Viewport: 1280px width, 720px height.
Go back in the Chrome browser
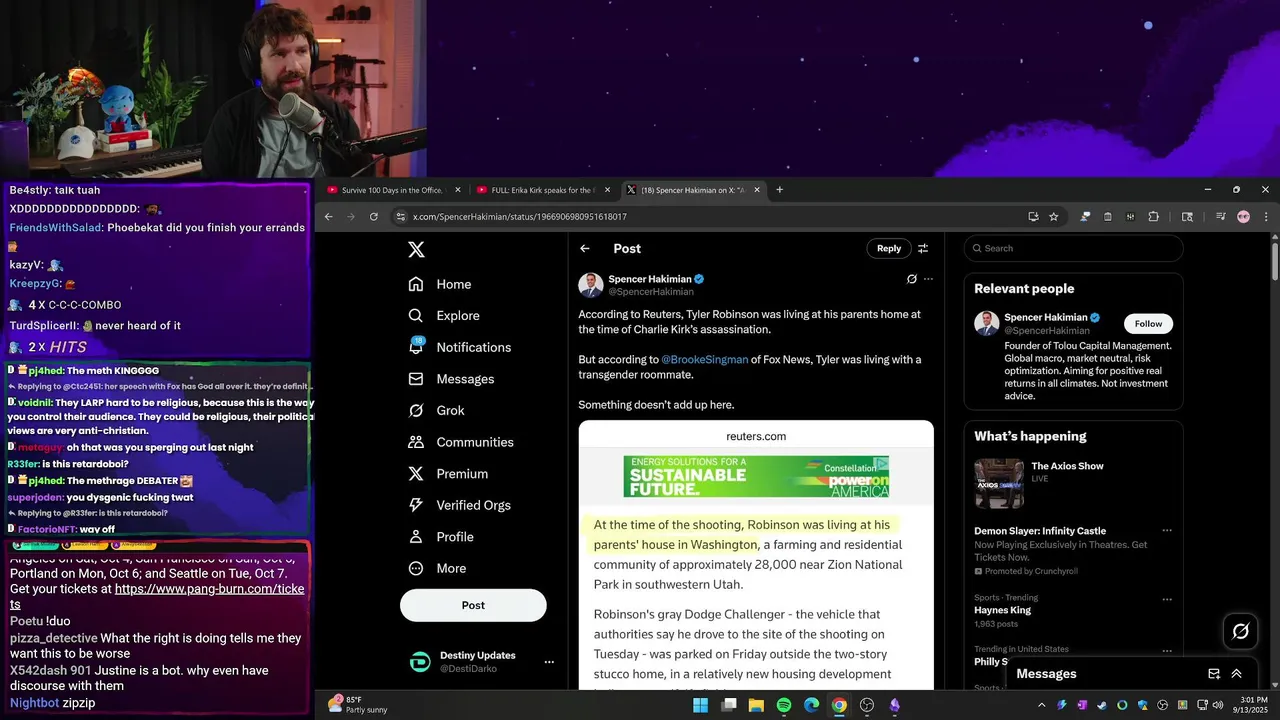328,216
